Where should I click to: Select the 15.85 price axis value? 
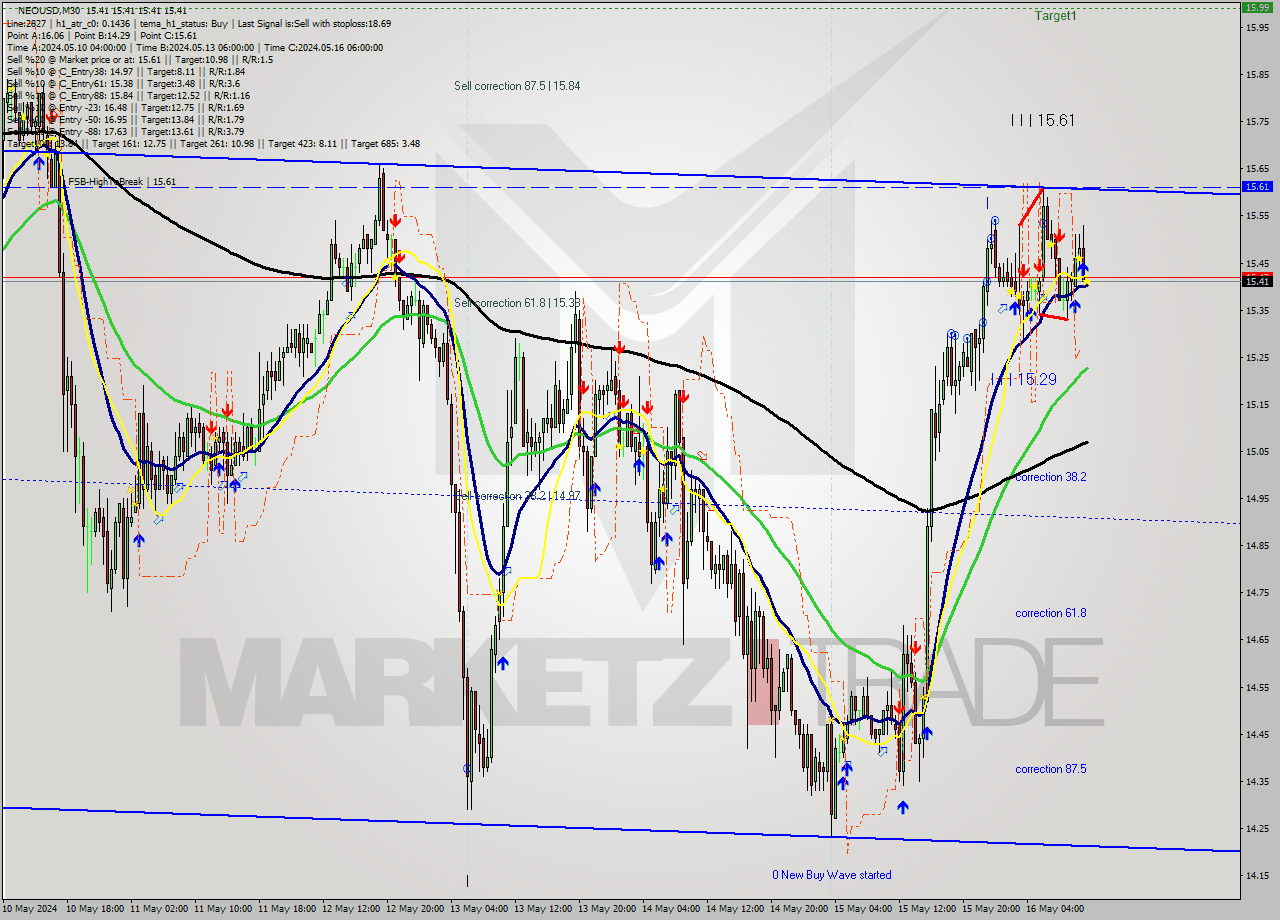point(1257,74)
